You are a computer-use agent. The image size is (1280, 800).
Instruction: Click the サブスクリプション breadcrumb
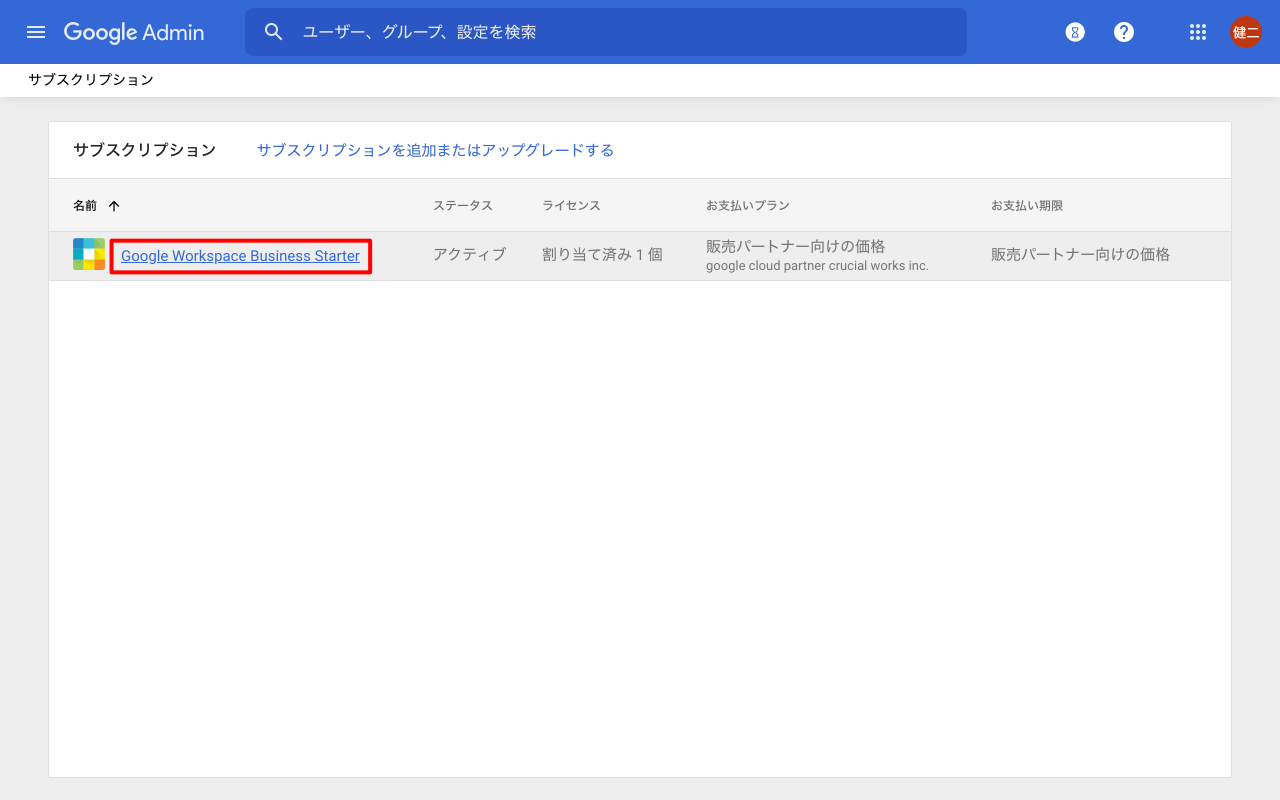[x=91, y=80]
